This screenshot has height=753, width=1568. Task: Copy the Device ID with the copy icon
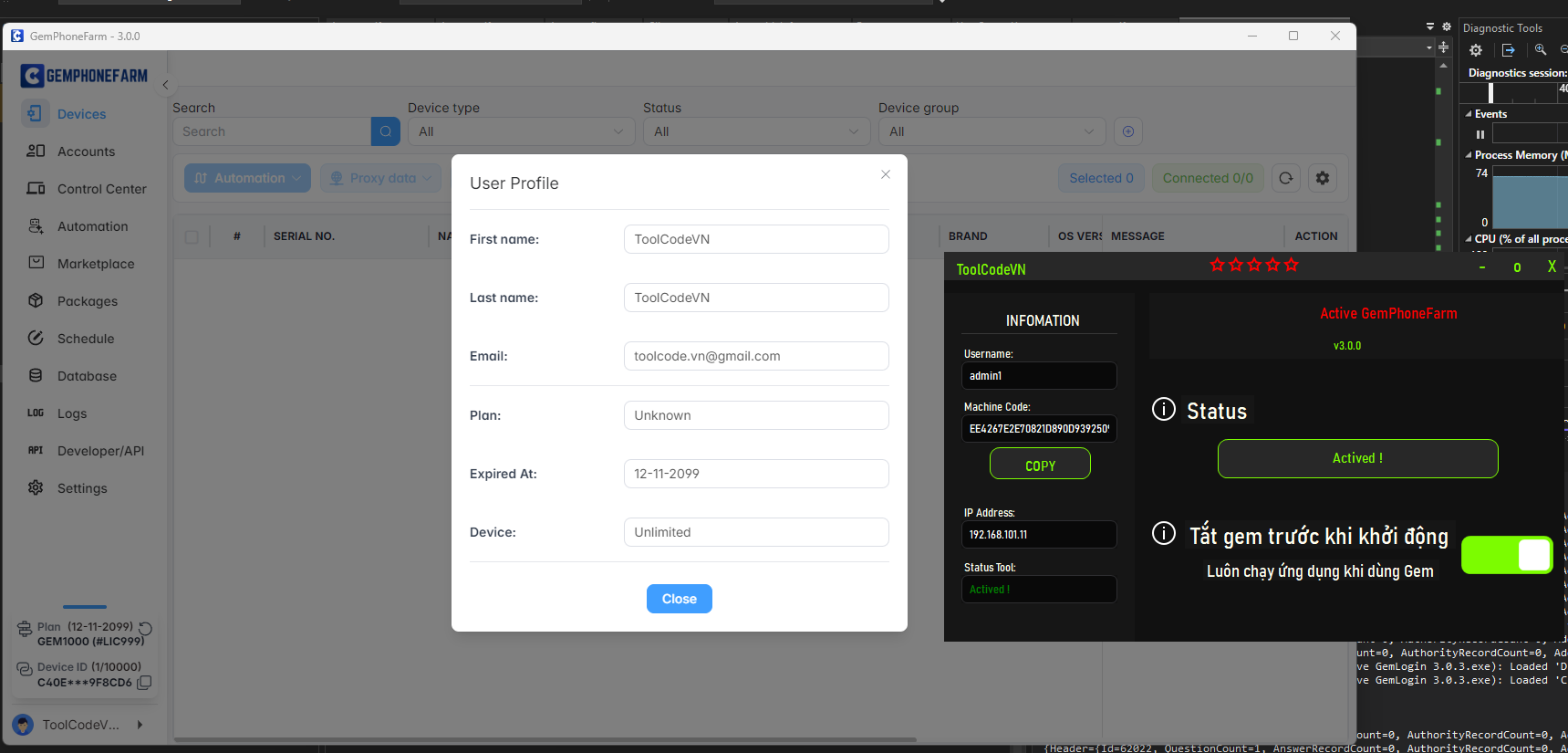tap(144, 682)
